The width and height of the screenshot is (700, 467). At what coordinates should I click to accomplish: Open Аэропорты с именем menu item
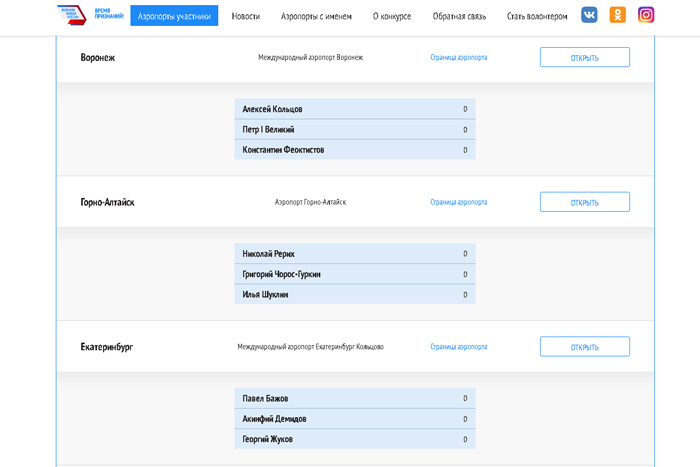316,17
